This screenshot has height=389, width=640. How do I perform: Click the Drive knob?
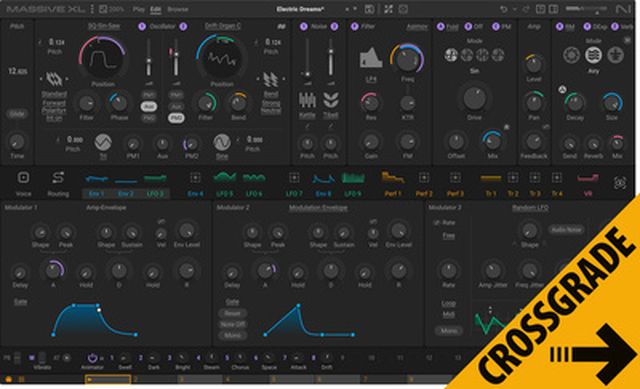(474, 98)
